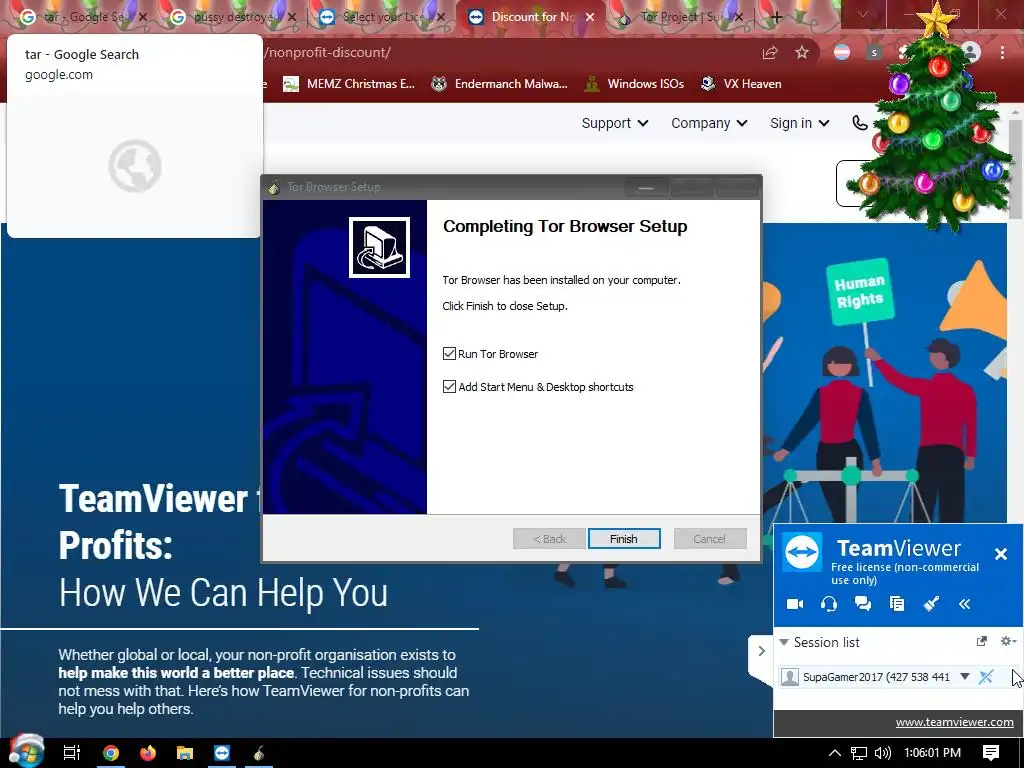This screenshot has height=768, width=1024.
Task: Open Support dropdown menu
Action: [615, 123]
